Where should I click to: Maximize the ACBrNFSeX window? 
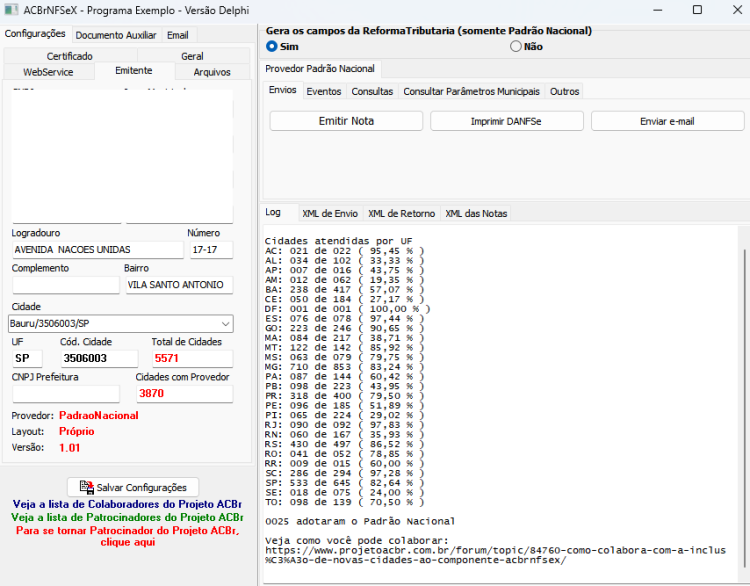pyautogui.click(x=697, y=10)
